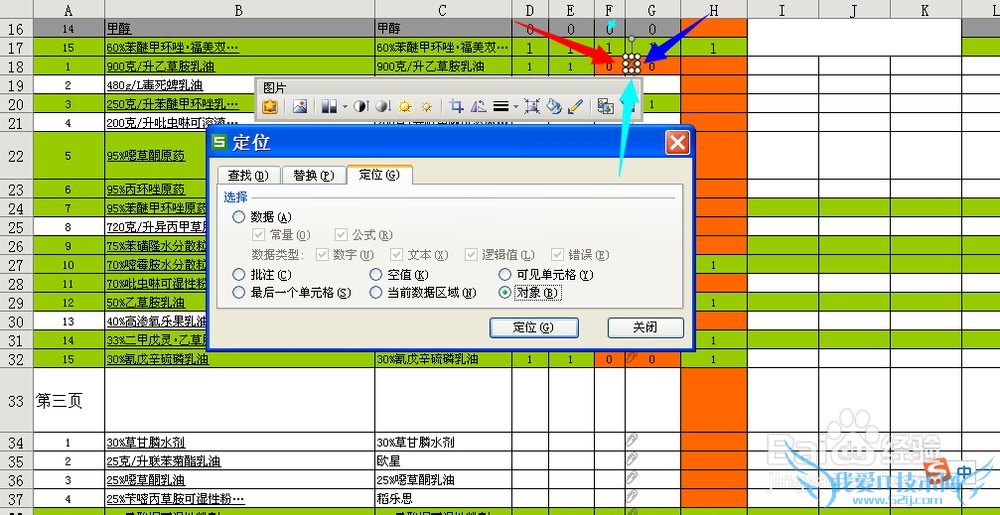This screenshot has width=1000, height=515.
Task: Click the picture color mode icon
Action: click(x=329, y=106)
